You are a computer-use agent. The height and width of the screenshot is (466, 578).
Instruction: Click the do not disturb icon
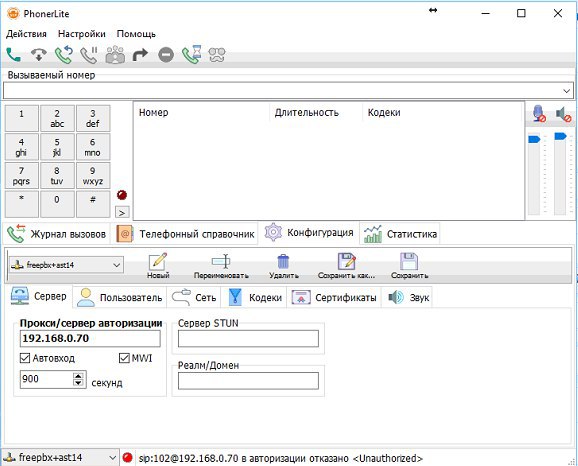tap(166, 55)
